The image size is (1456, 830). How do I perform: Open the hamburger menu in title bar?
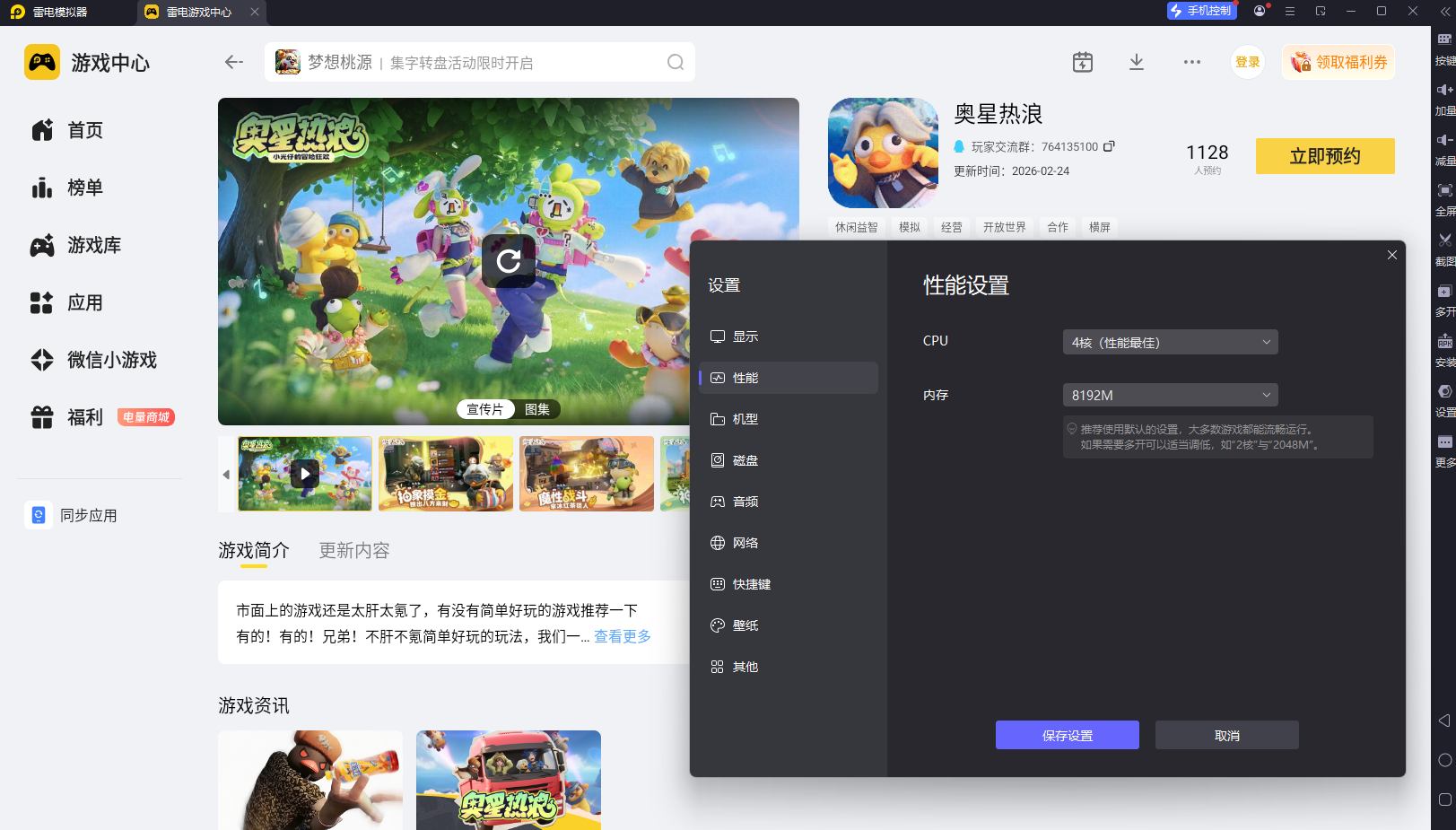pos(1290,11)
